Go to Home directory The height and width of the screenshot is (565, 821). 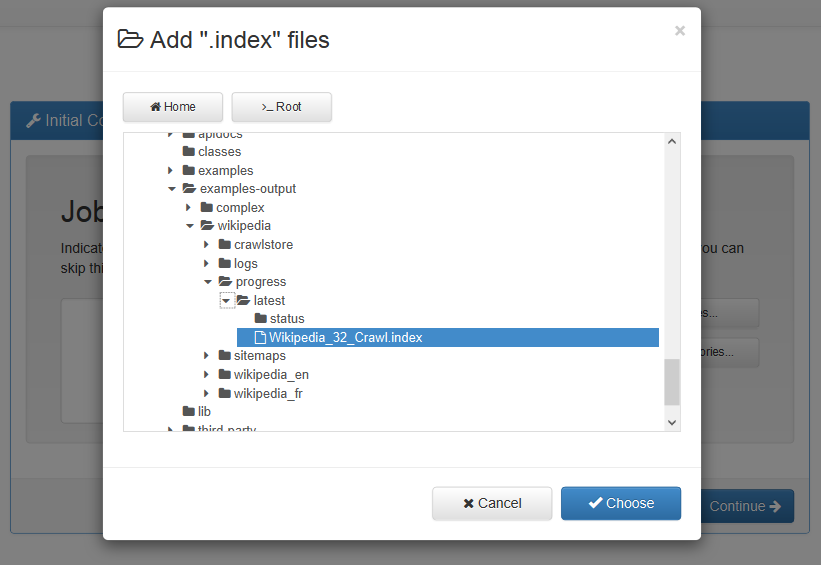point(173,107)
